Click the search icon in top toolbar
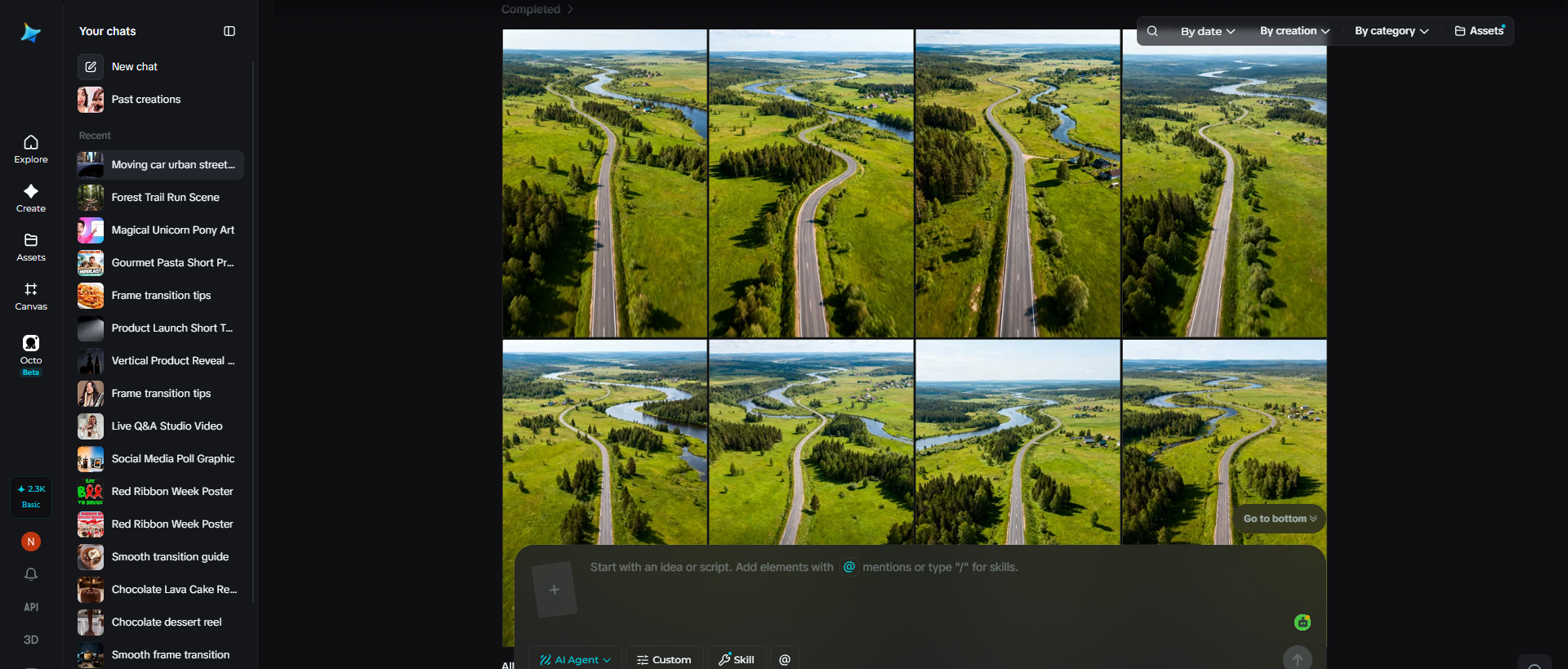The height and width of the screenshot is (669, 1568). [1152, 31]
